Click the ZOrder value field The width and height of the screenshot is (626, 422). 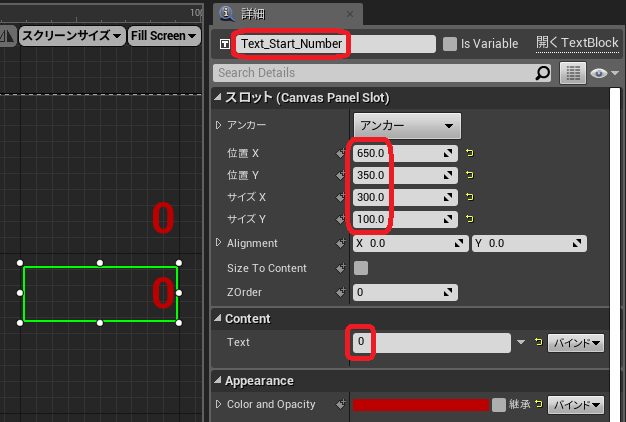pos(405,293)
